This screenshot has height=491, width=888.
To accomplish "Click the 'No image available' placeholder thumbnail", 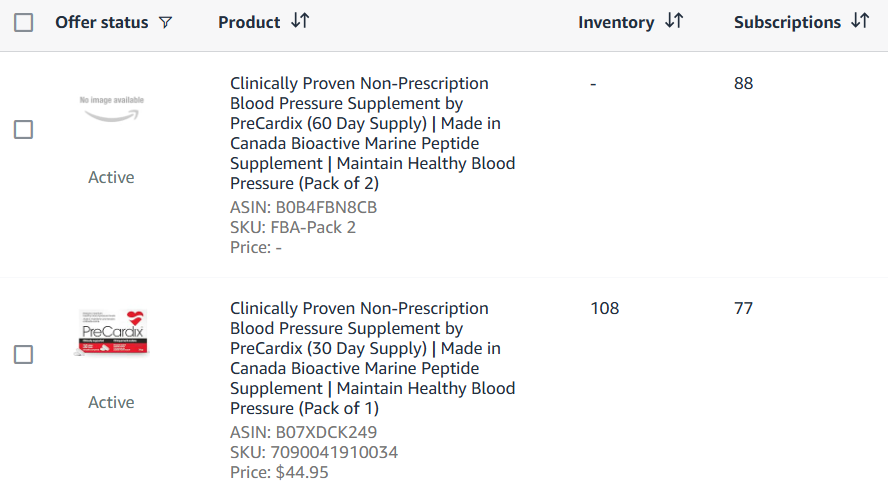I will tap(111, 108).
